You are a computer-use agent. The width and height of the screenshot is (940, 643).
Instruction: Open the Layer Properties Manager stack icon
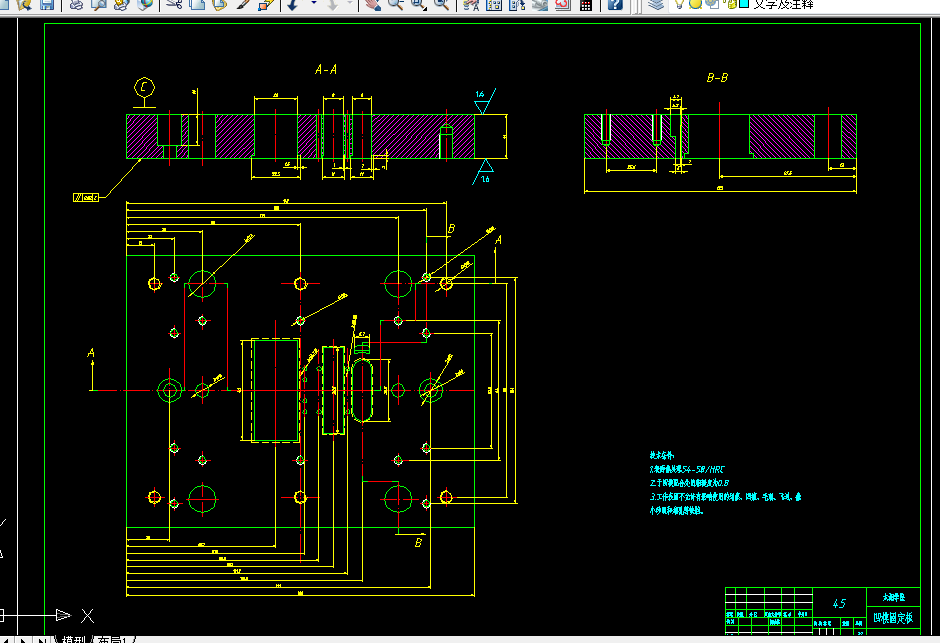coord(656,4)
